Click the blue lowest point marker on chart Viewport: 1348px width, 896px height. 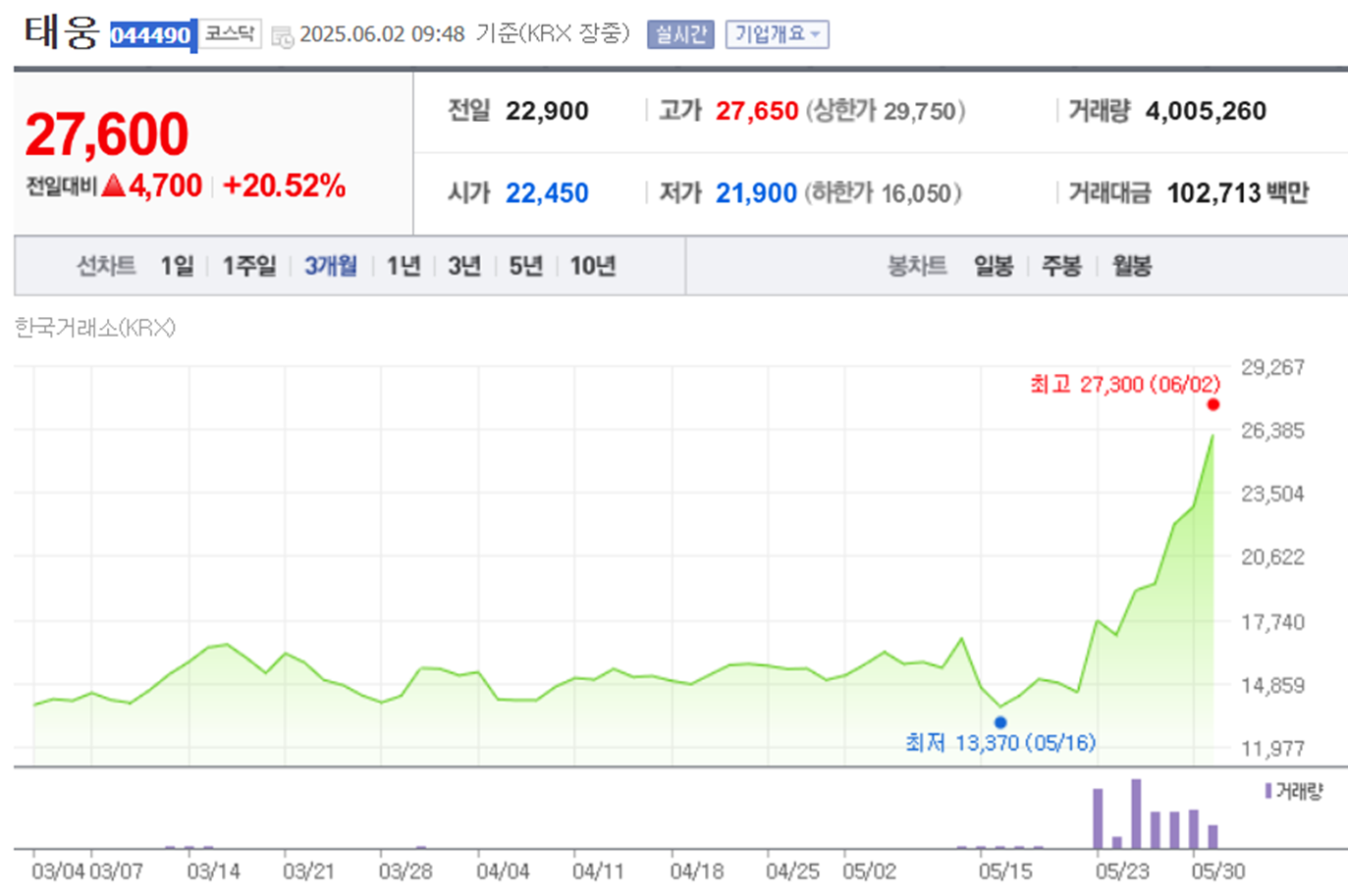coord(1000,722)
